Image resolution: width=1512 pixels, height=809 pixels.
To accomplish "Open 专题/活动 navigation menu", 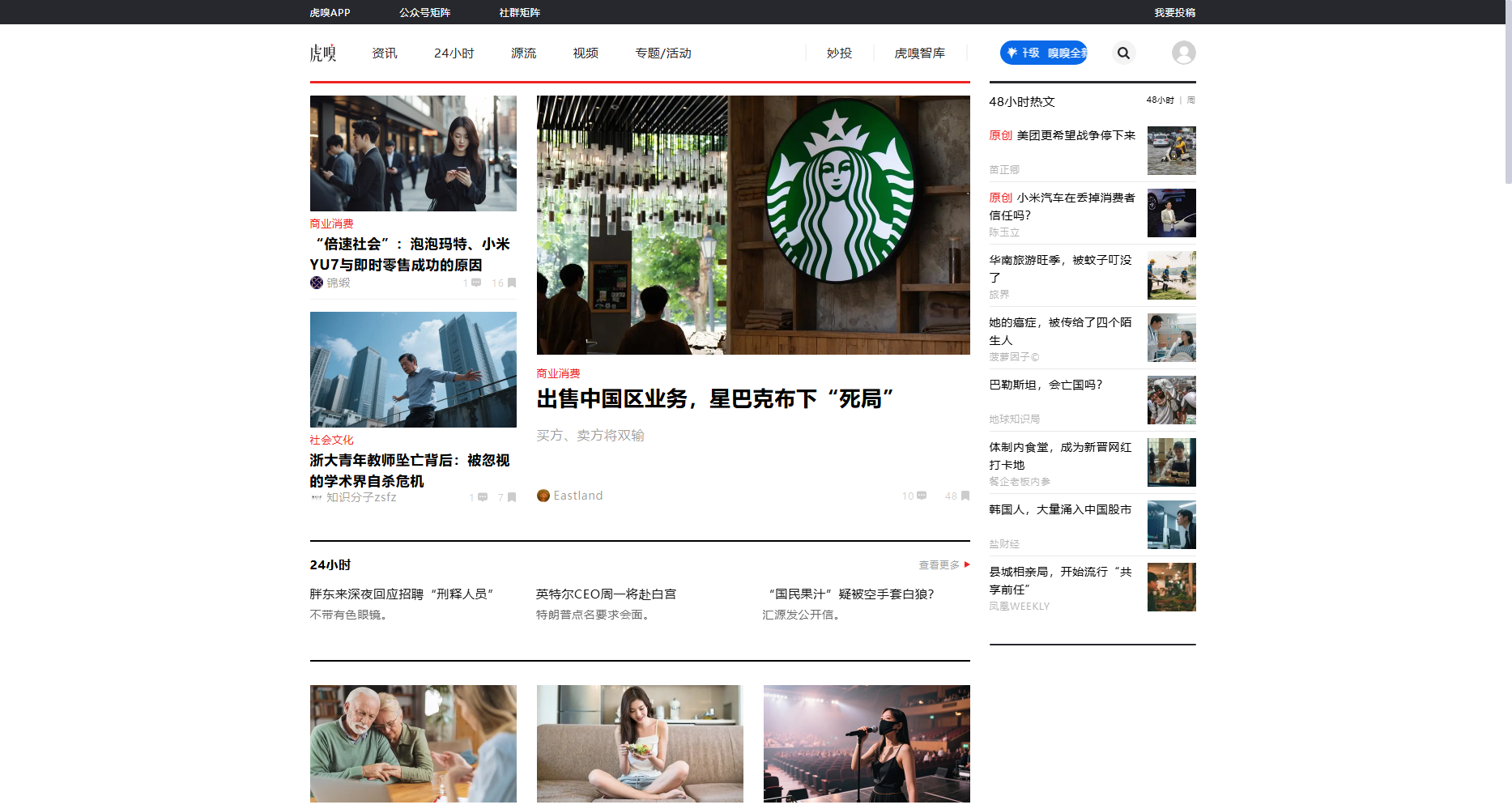I will [x=663, y=53].
